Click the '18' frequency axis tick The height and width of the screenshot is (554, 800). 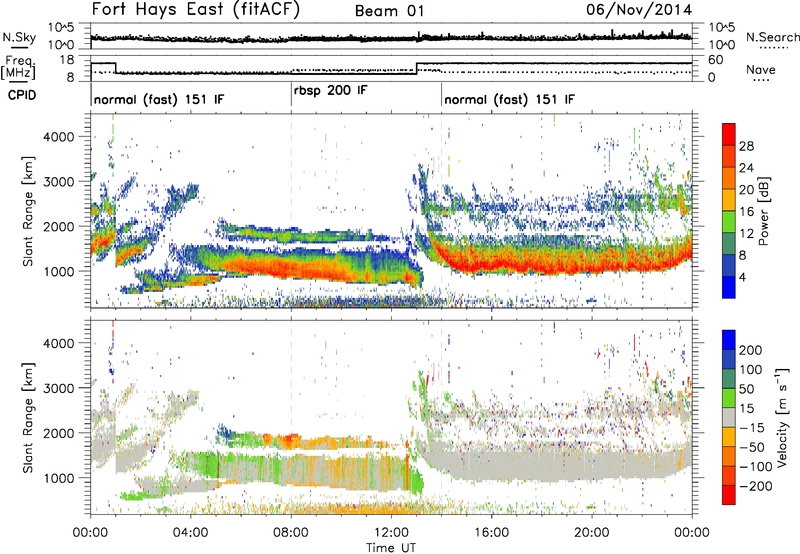[x=66, y=60]
